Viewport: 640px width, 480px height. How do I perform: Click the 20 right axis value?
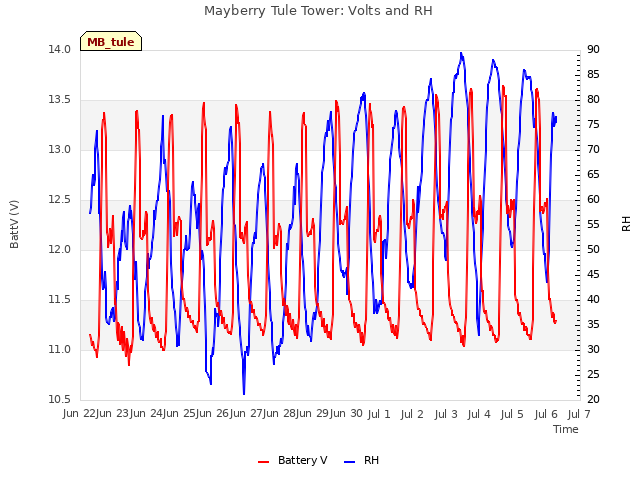click(x=593, y=399)
